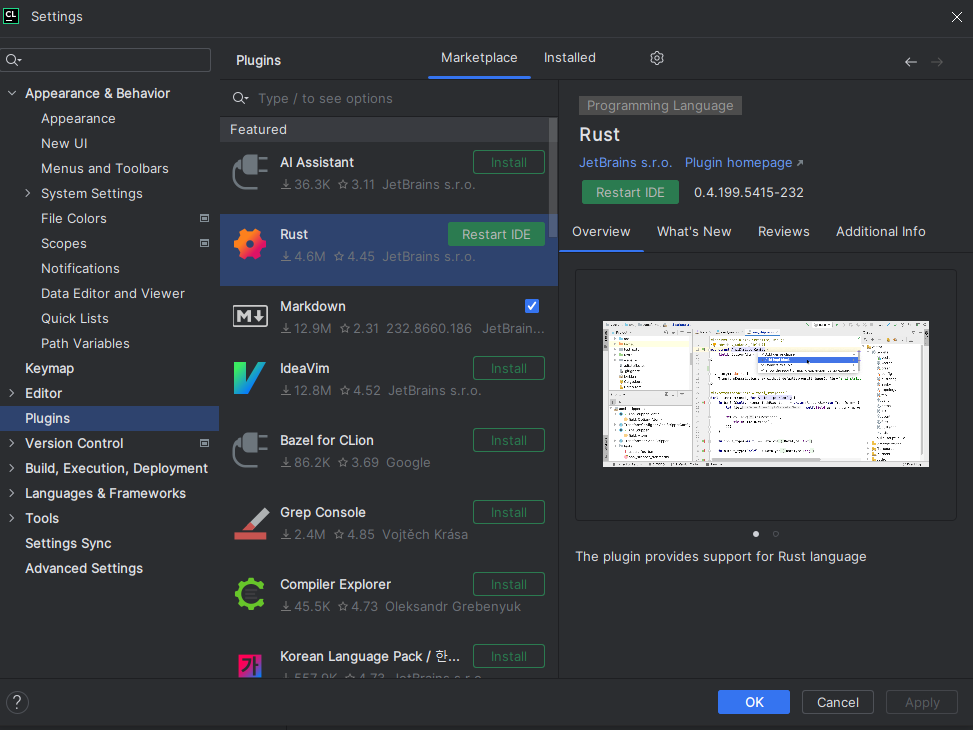Expand Build, Execution, Deployment section
The width and height of the screenshot is (973, 730).
pos(12,468)
